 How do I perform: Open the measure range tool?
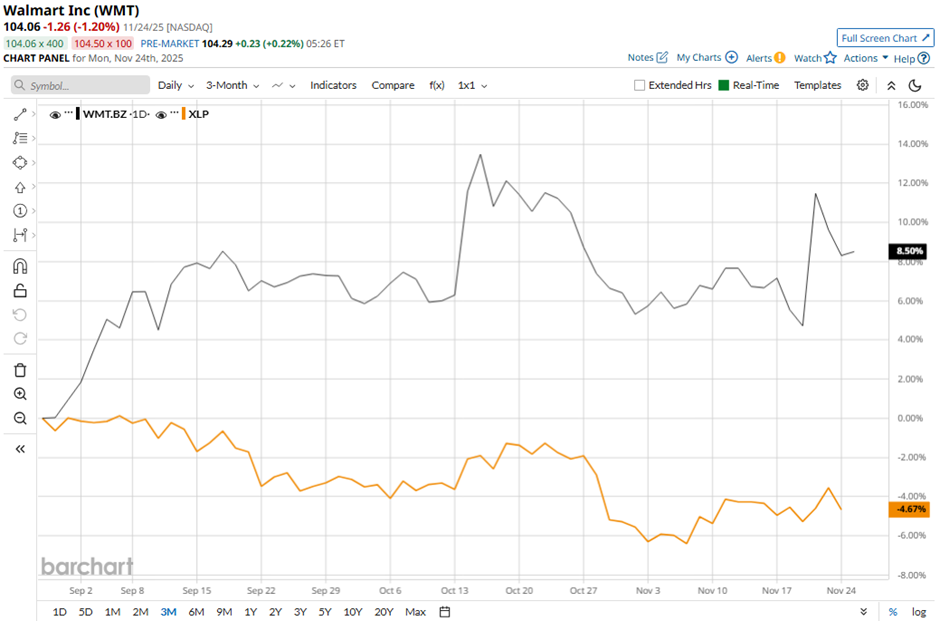[20, 235]
